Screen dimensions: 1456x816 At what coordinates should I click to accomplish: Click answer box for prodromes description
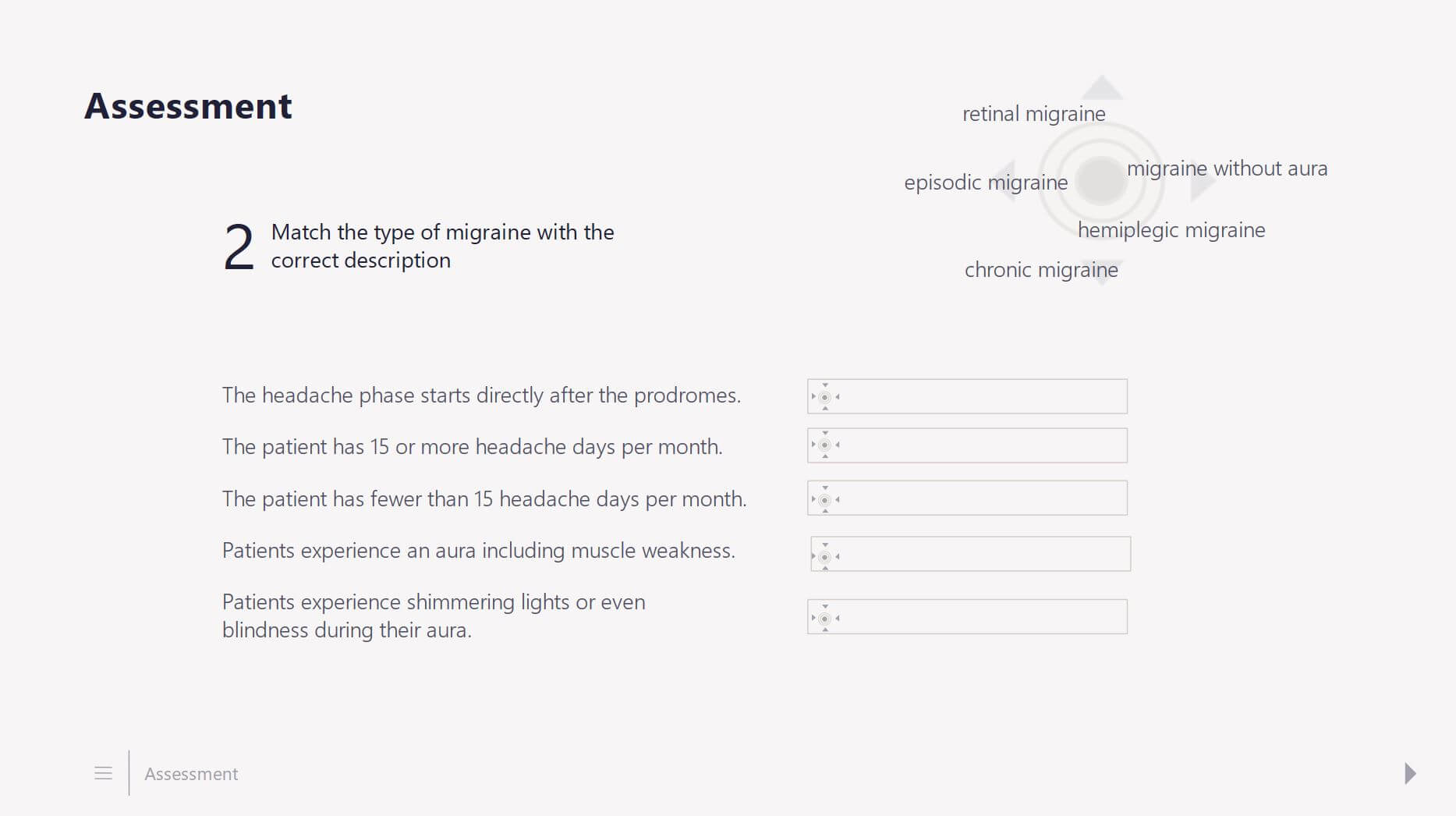pos(967,396)
